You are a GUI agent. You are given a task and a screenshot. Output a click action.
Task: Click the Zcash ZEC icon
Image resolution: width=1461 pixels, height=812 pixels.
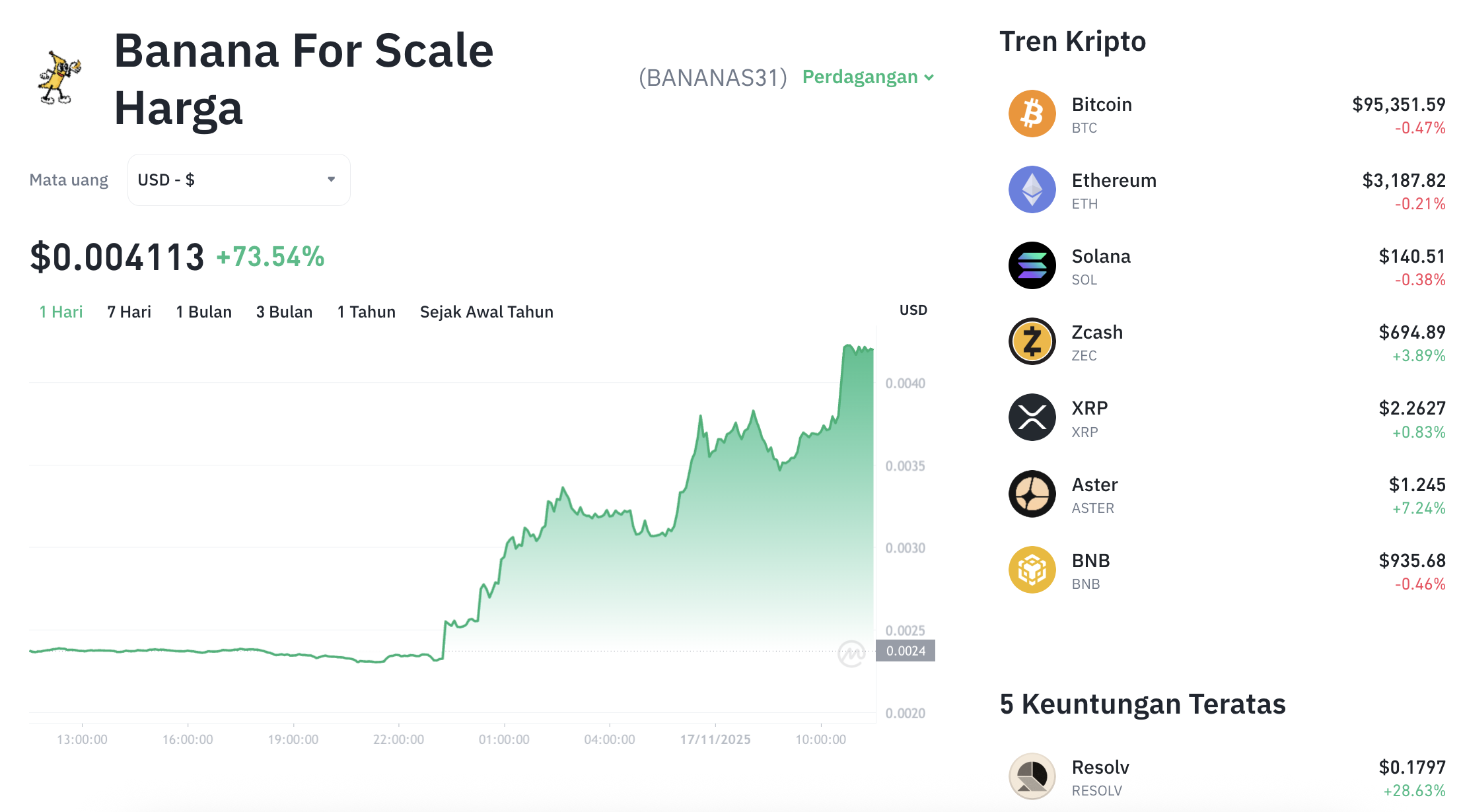[x=1032, y=341]
